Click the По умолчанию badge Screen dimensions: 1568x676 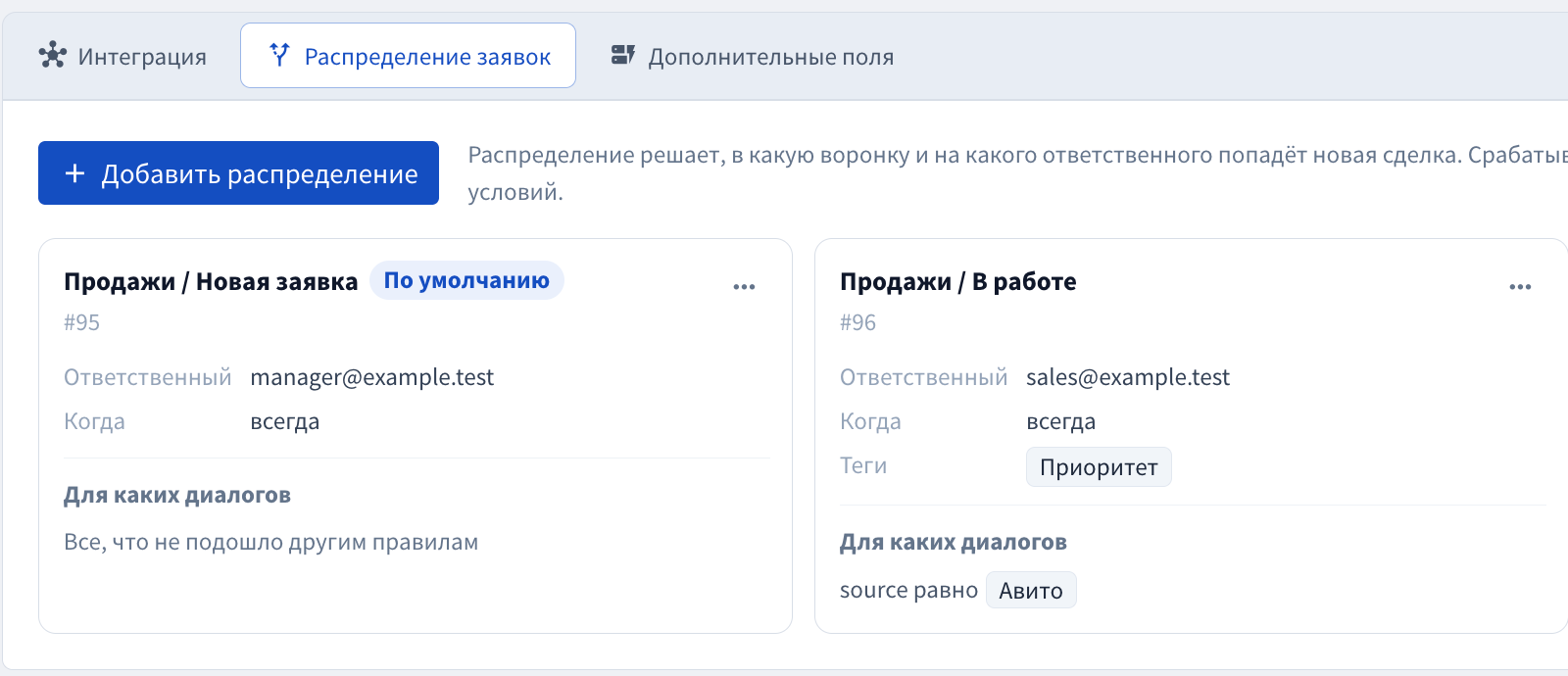click(466, 280)
